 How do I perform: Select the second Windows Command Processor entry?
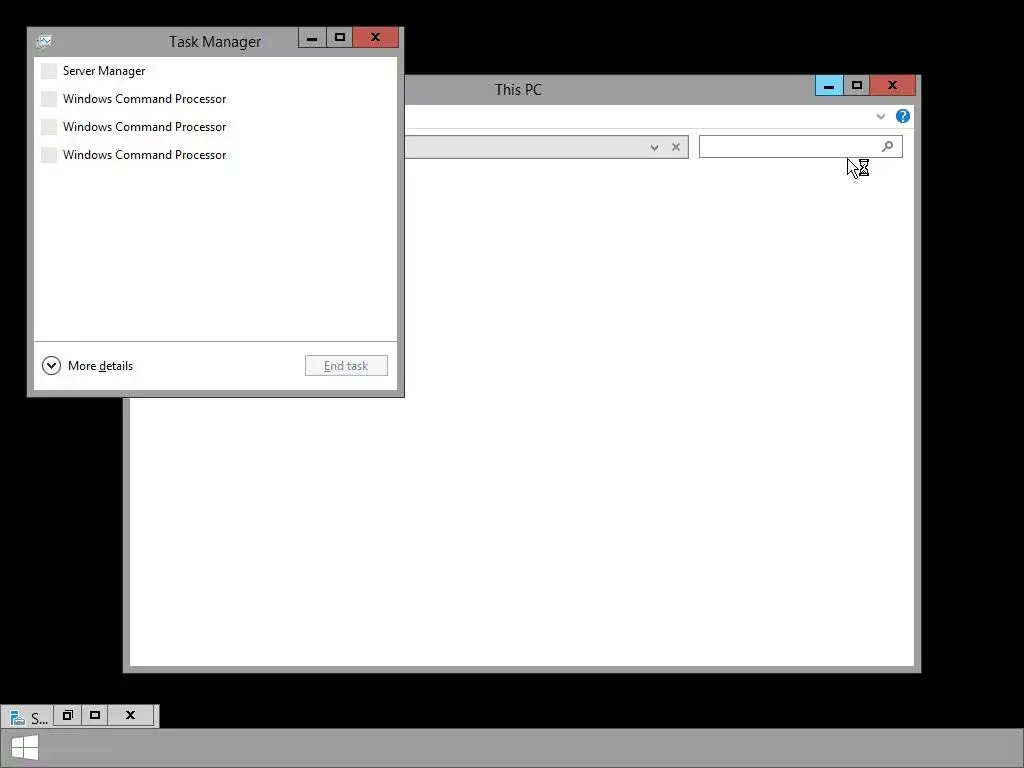(215, 127)
